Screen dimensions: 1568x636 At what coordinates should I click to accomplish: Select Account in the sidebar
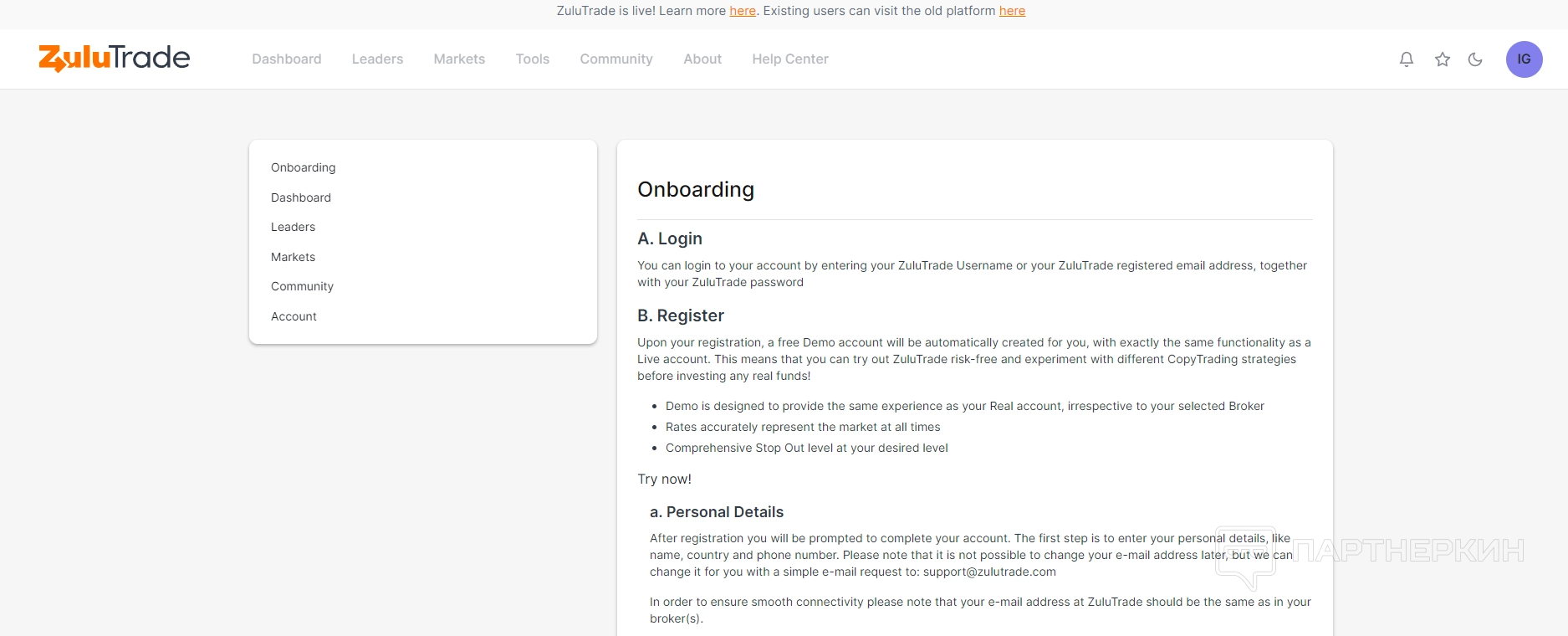(294, 316)
